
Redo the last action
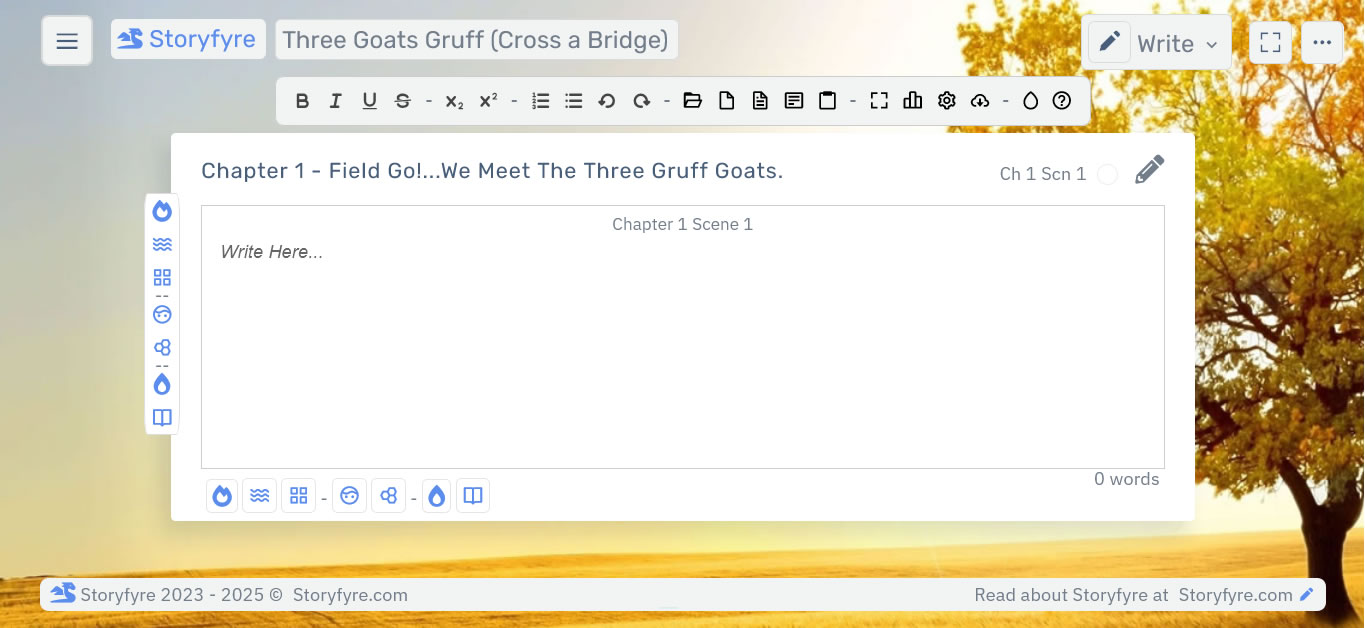[643, 100]
